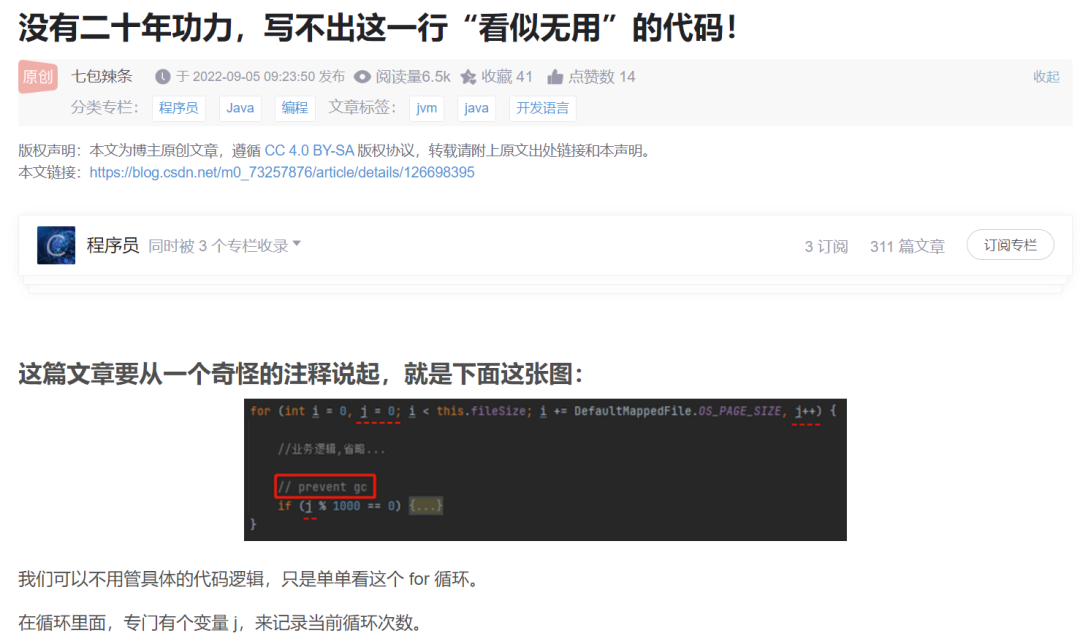Open the 开发语言 article tag
This screenshot has width=1080, height=644.
[543, 108]
